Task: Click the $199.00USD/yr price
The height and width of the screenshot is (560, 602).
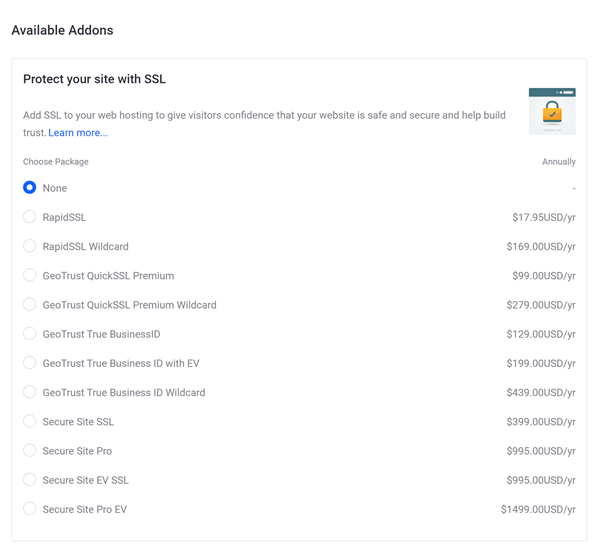Action: pyautogui.click(x=541, y=363)
